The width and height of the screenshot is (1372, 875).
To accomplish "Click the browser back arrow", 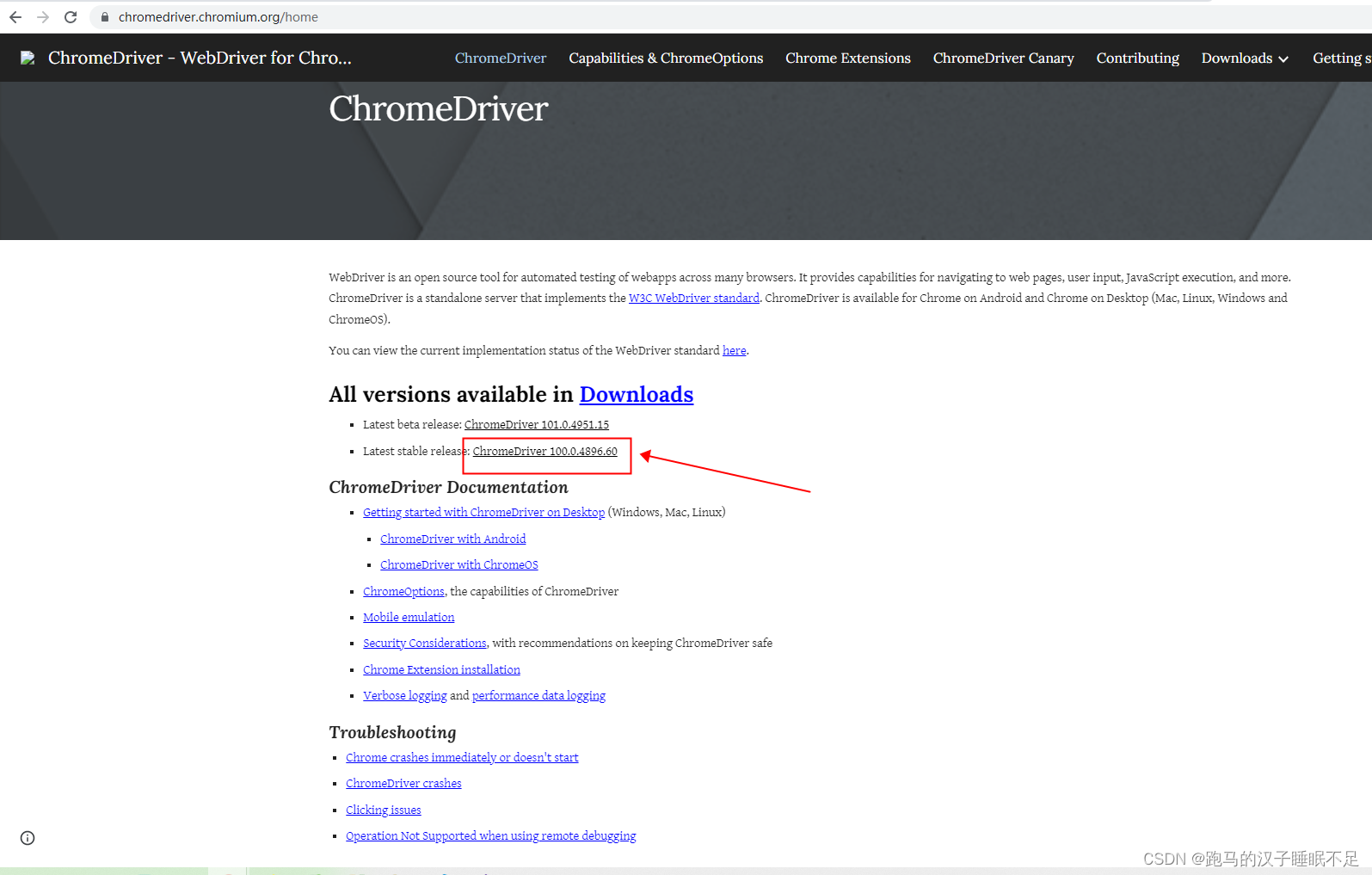I will click(15, 17).
